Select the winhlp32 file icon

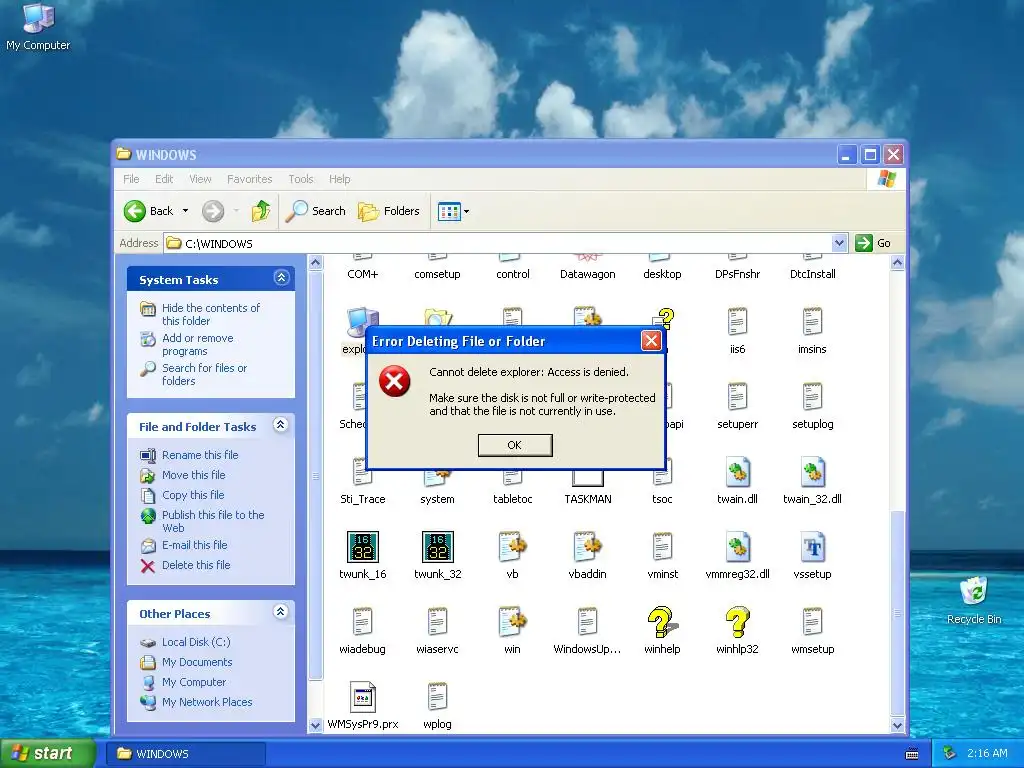coord(737,622)
